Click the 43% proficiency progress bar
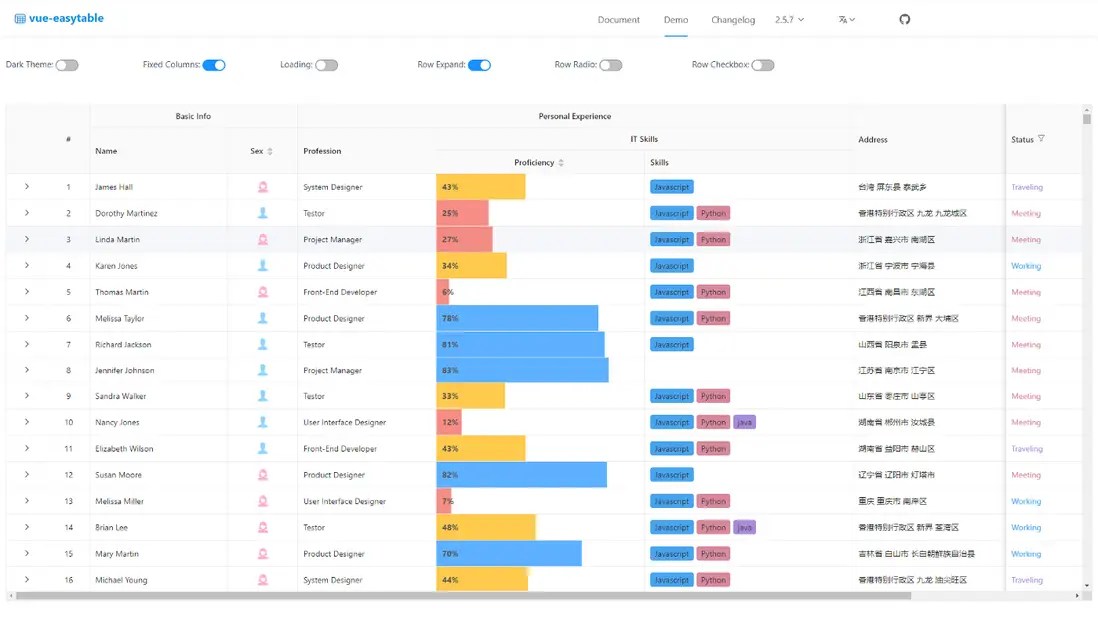 [x=478, y=187]
